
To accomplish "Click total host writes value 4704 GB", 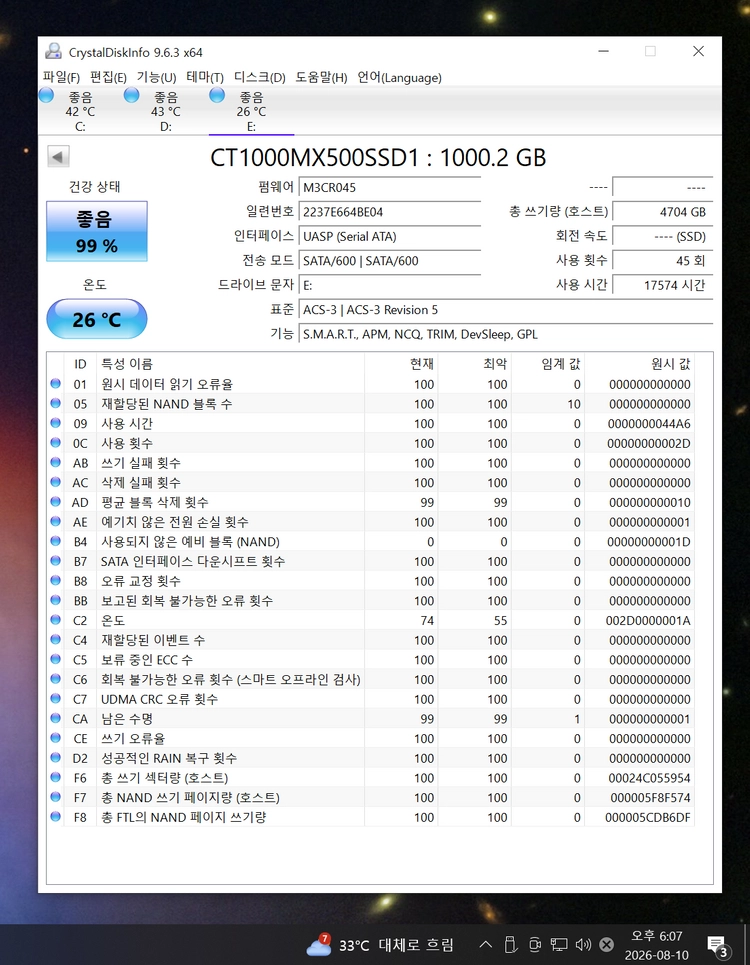I will [x=663, y=212].
